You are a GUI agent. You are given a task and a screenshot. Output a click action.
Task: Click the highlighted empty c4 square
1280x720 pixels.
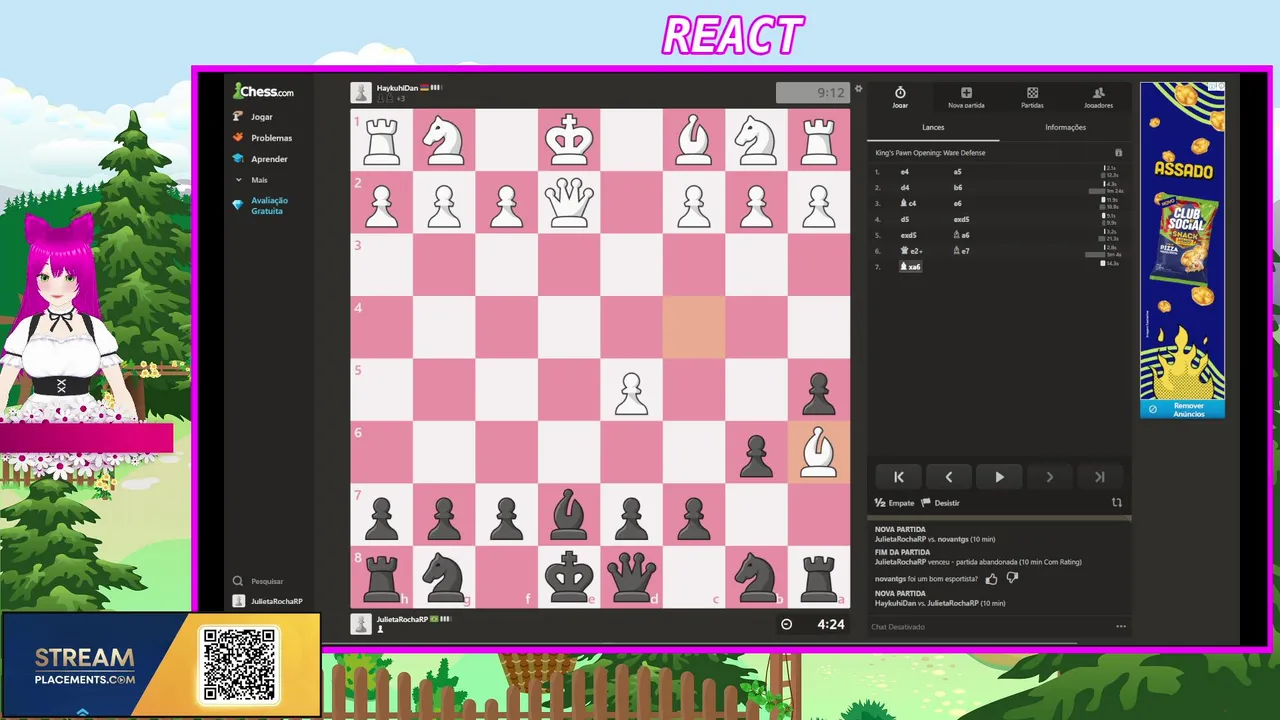click(x=694, y=327)
